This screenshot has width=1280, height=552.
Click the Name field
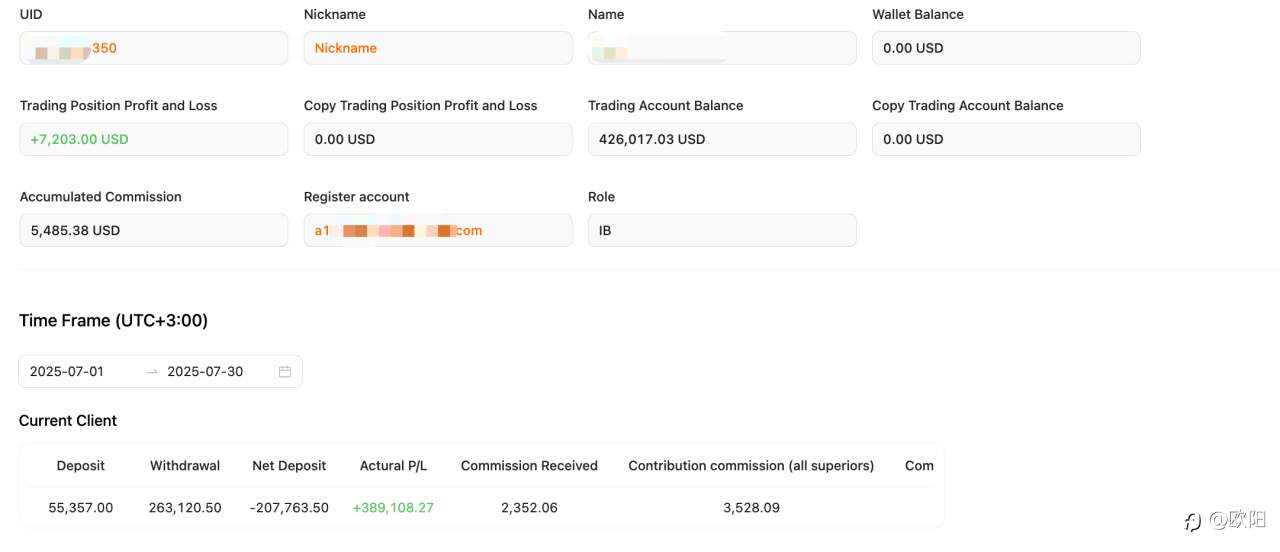721,48
